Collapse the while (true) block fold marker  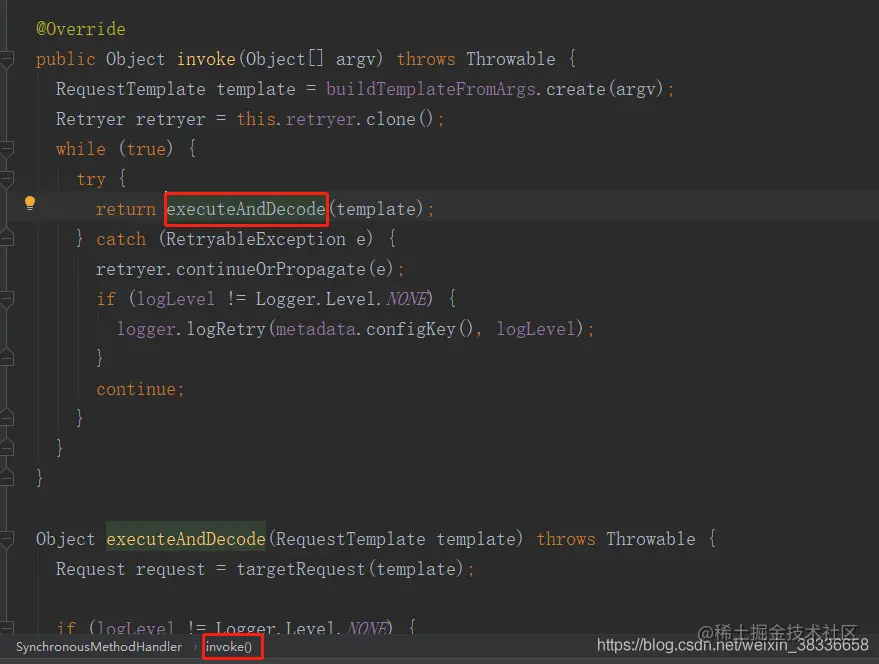[7, 149]
